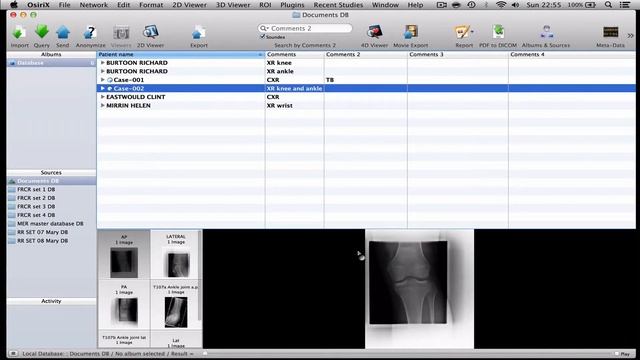
Task: Open the 3D Viewer menu
Action: [233, 5]
